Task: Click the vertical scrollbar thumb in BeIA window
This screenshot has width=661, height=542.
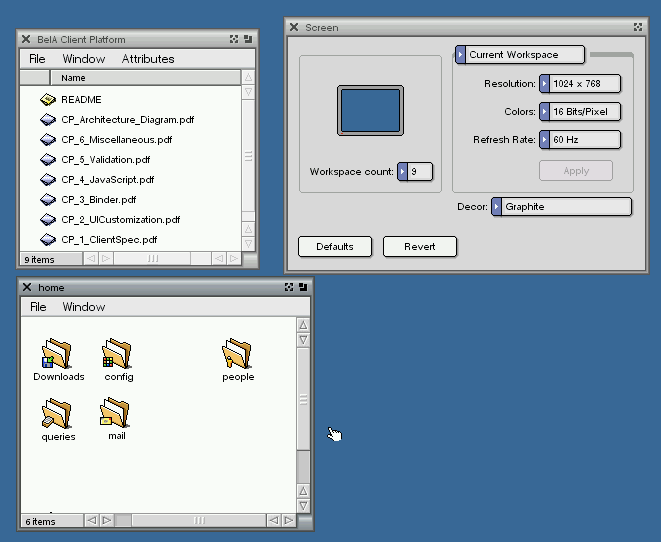Action: click(248, 156)
